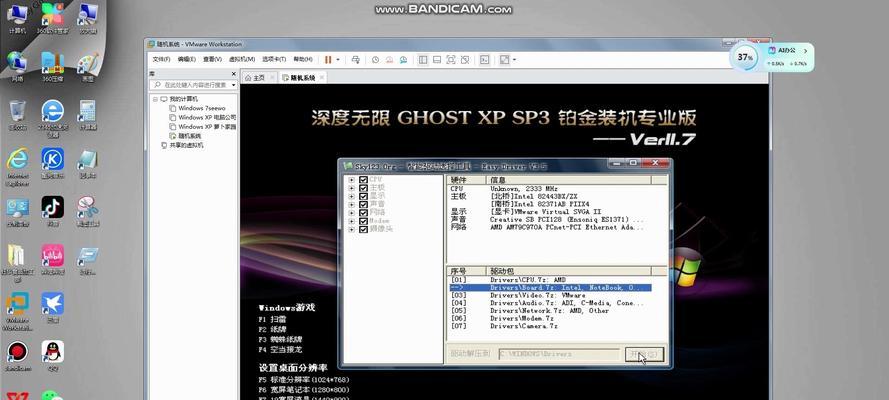
Task: Collapse the 我的计算机 tree node
Action: click(x=155, y=99)
